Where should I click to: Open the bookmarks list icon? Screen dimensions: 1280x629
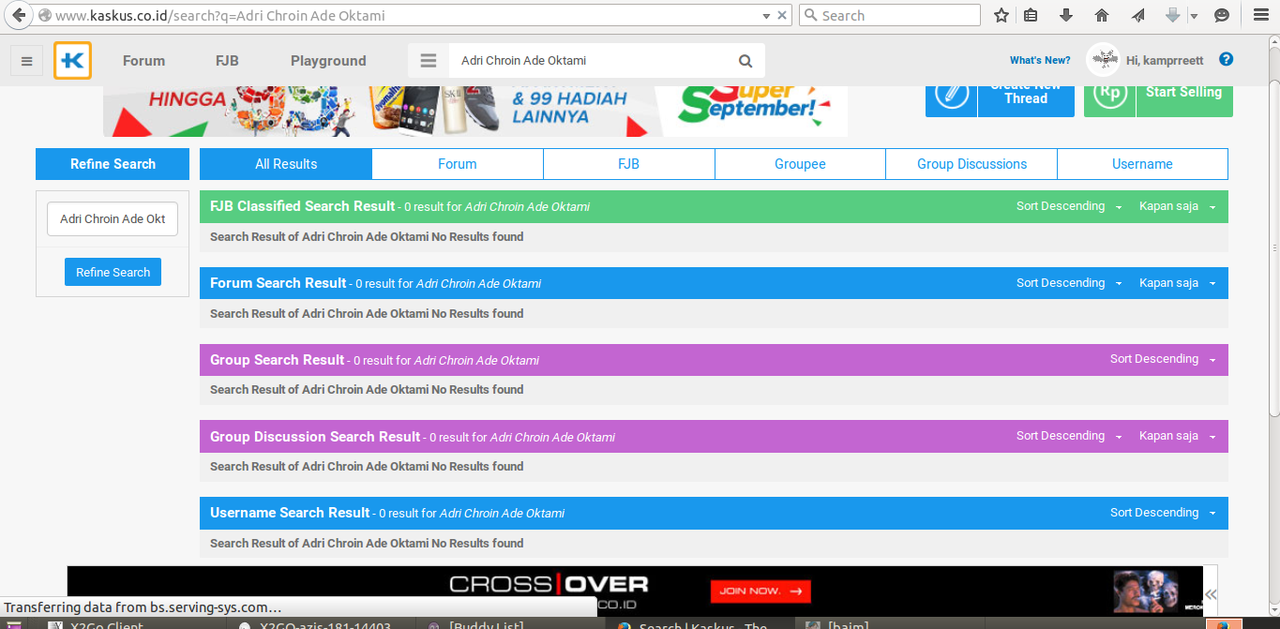click(x=1031, y=16)
